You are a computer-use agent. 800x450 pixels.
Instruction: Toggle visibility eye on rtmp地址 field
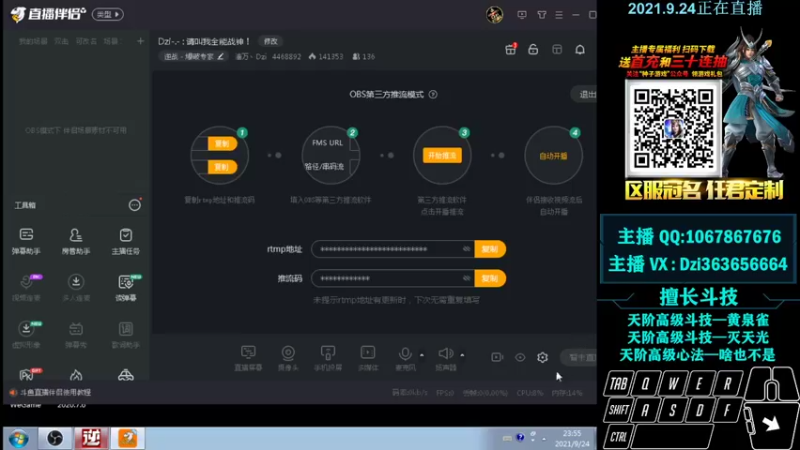(x=466, y=249)
